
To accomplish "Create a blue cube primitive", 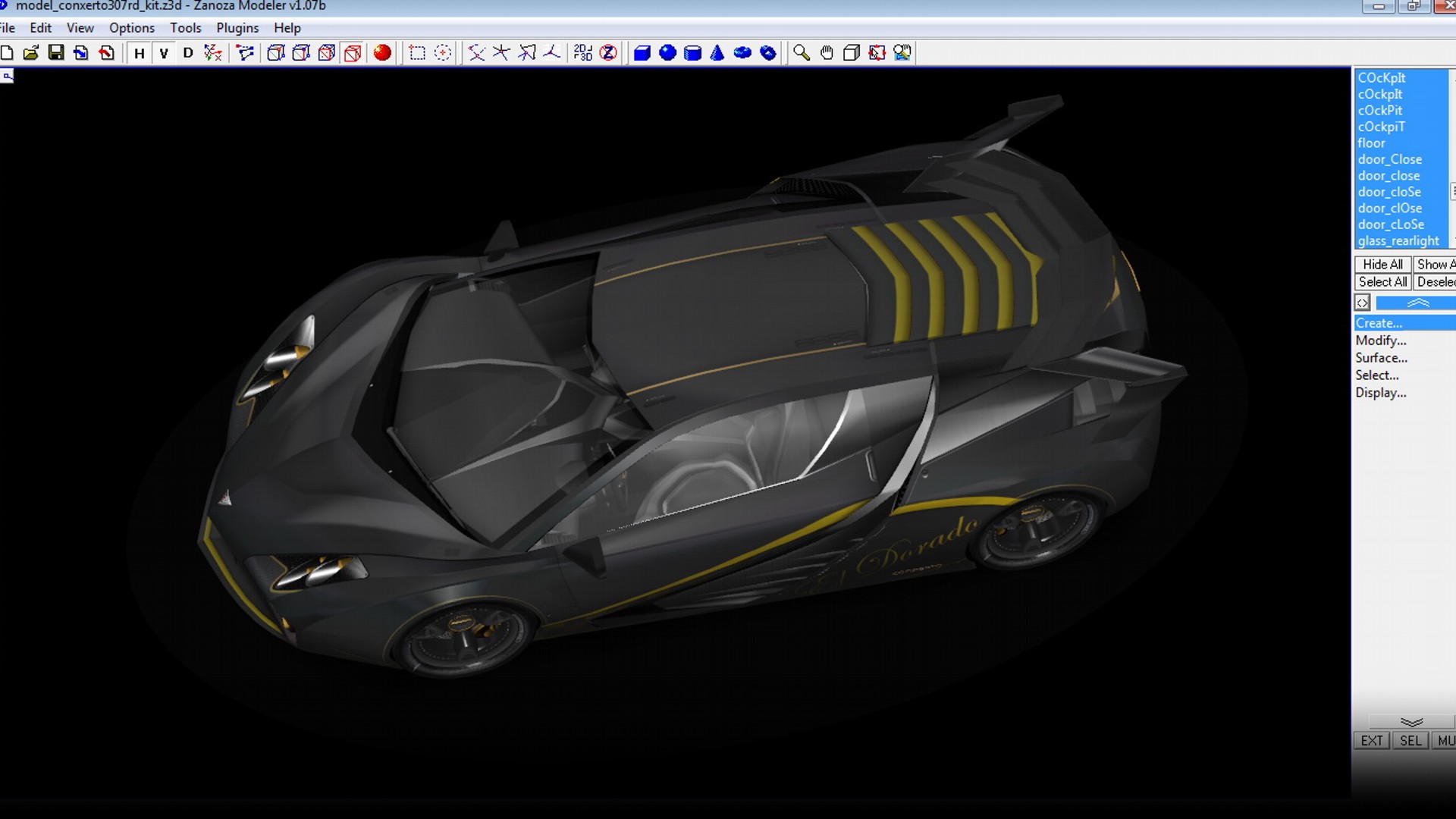I will click(642, 52).
